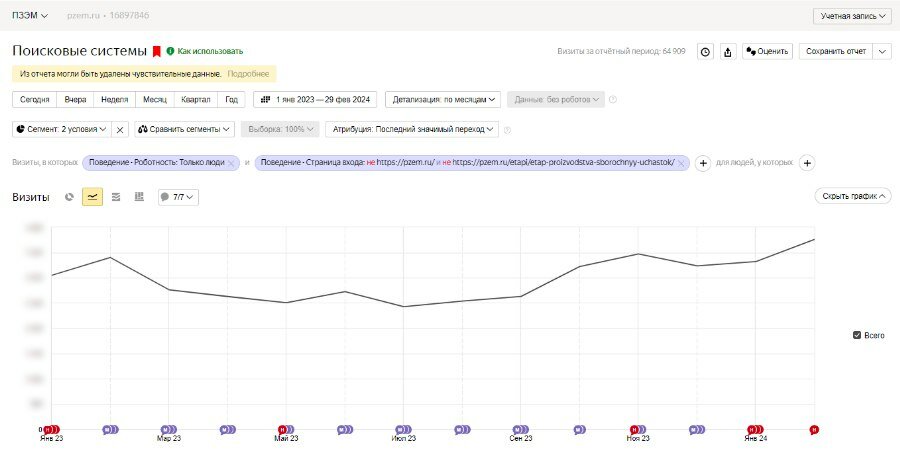Open report history clock icon
900x463 pixels.
tap(705, 52)
